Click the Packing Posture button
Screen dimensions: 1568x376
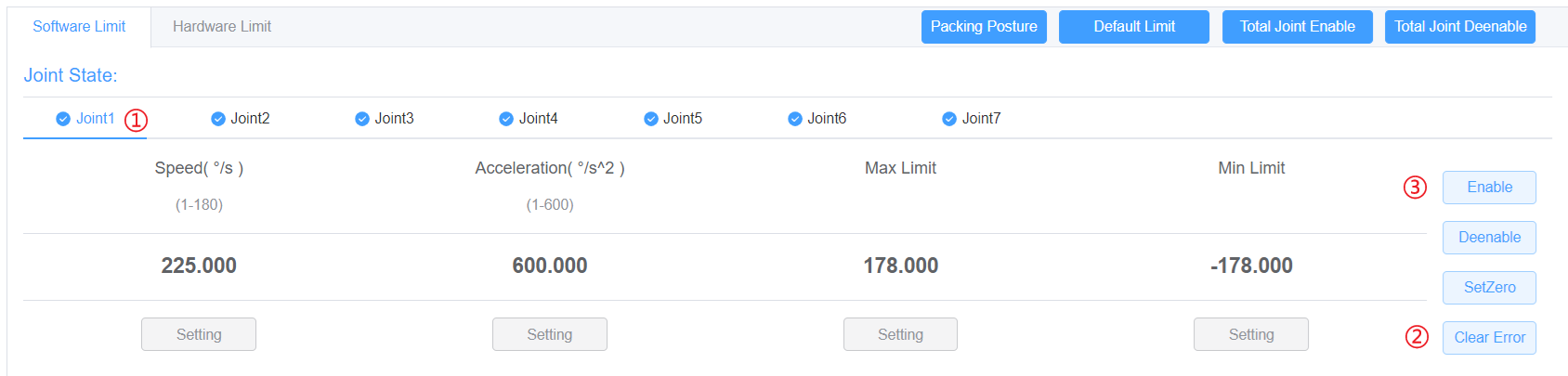click(984, 27)
